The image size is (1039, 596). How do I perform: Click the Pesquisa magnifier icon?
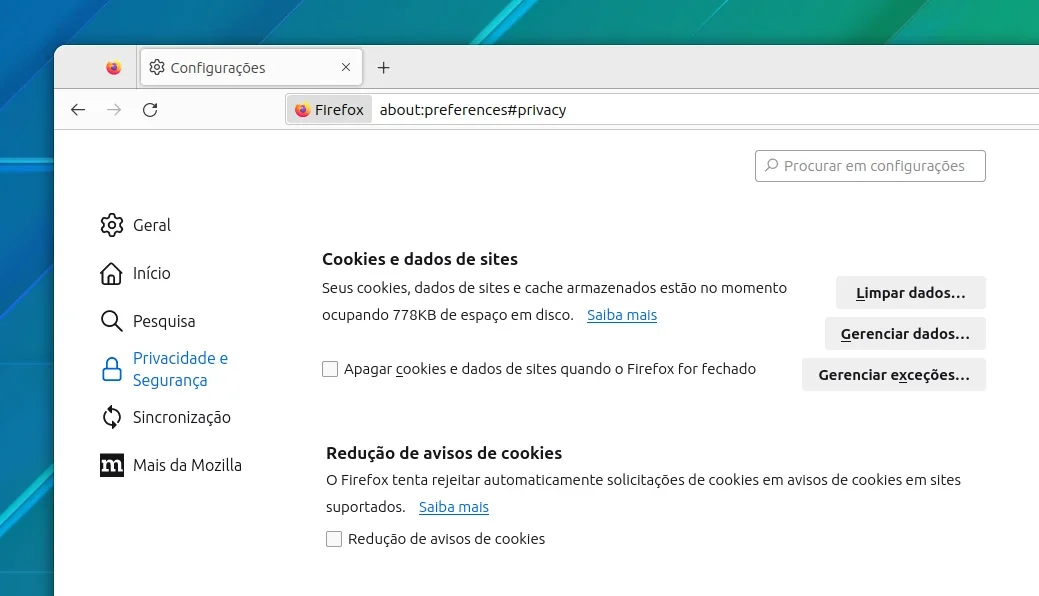pyautogui.click(x=111, y=321)
